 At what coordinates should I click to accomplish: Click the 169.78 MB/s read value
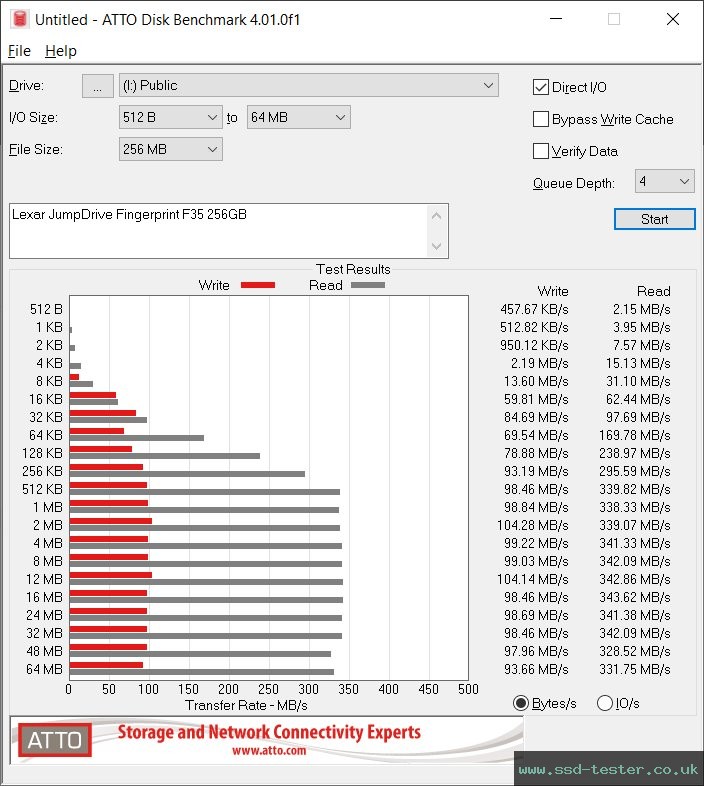click(635, 435)
